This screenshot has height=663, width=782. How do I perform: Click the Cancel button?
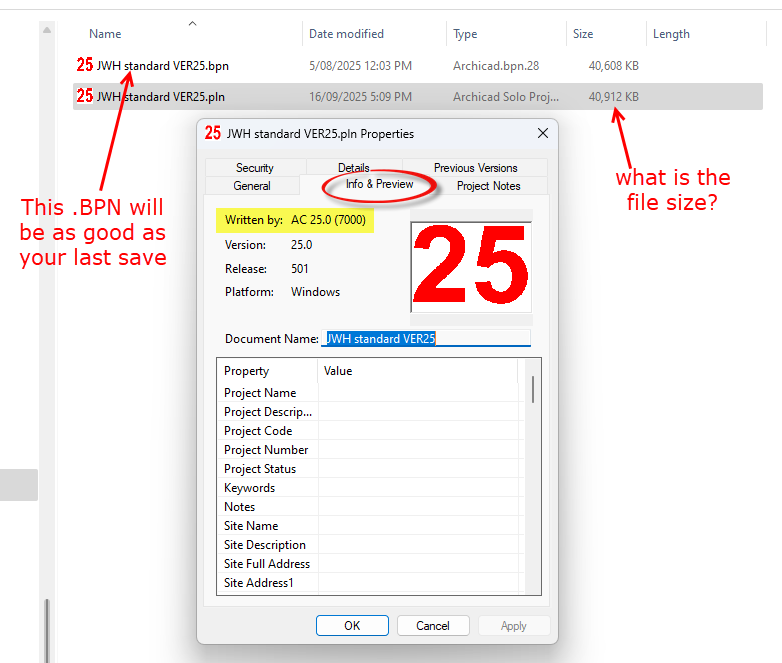(433, 626)
